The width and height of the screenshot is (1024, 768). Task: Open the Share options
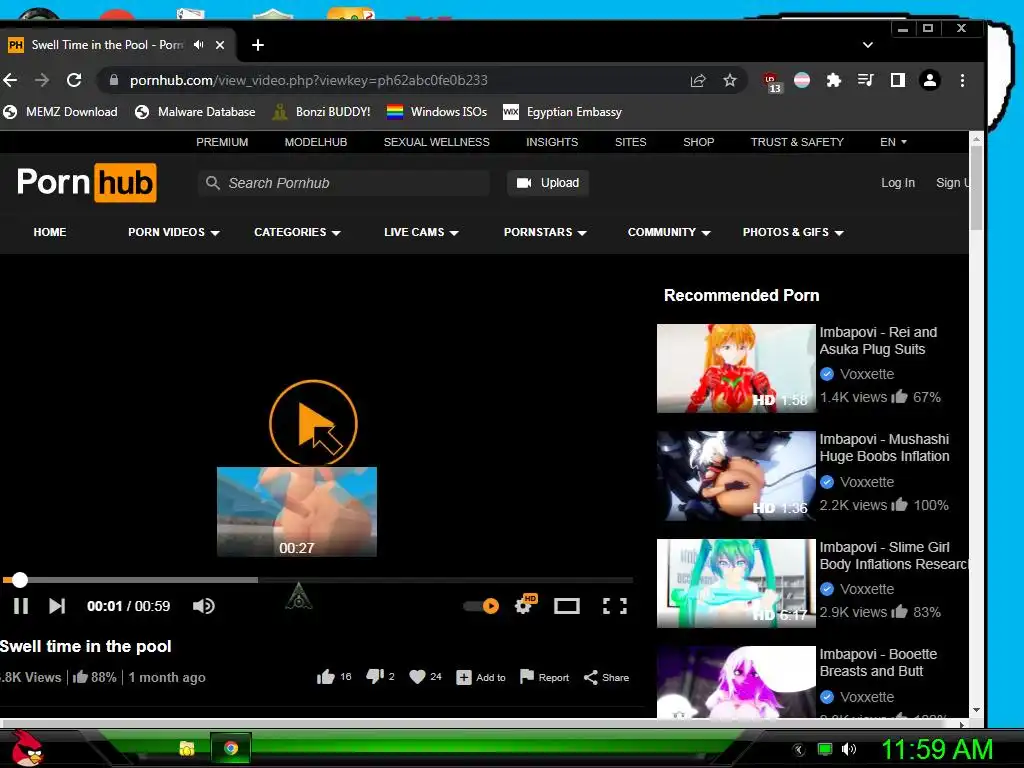pyautogui.click(x=606, y=677)
